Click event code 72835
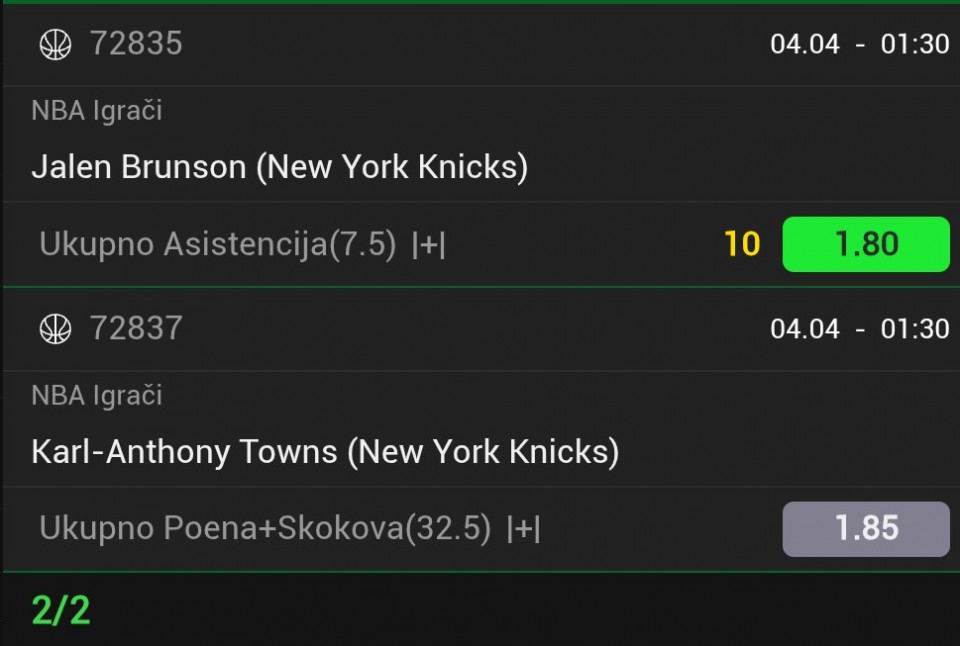960x646 pixels. [x=136, y=44]
